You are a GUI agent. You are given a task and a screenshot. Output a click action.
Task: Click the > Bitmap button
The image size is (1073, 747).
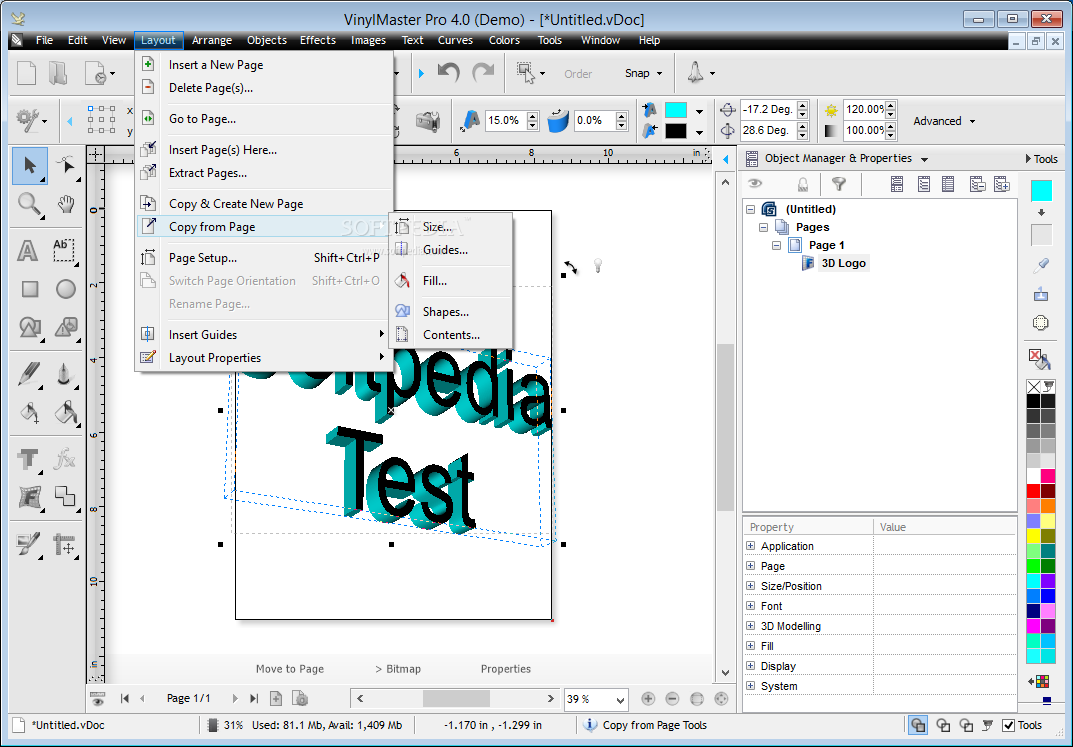coord(398,669)
